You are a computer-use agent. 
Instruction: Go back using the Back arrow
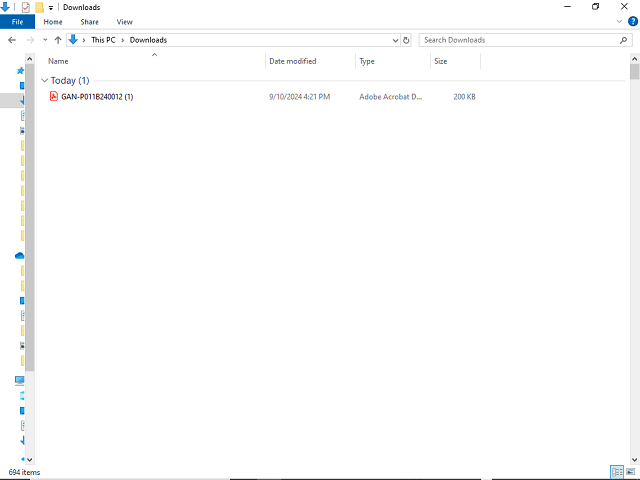tap(12, 40)
